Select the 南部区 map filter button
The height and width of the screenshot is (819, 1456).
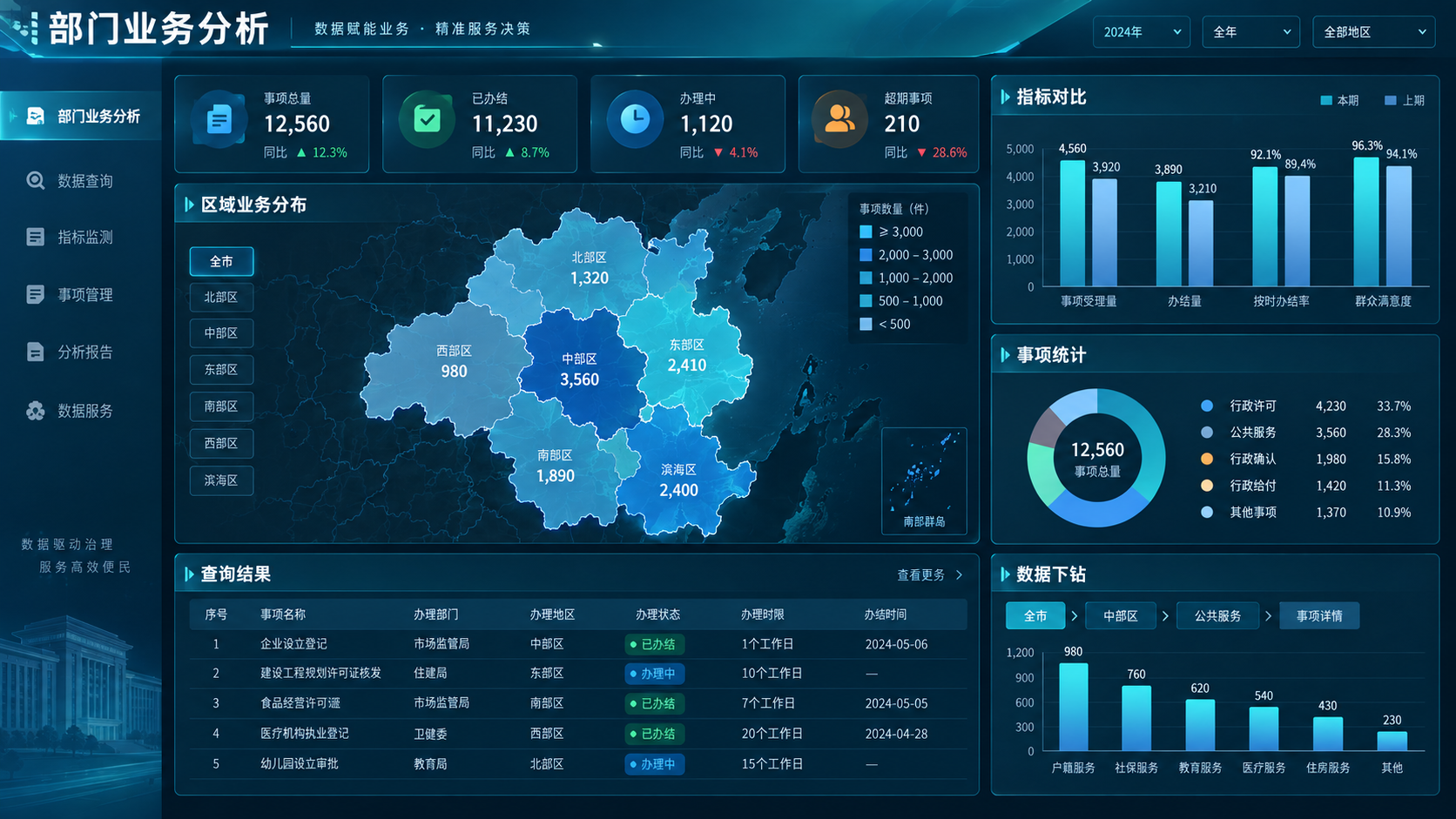point(221,406)
